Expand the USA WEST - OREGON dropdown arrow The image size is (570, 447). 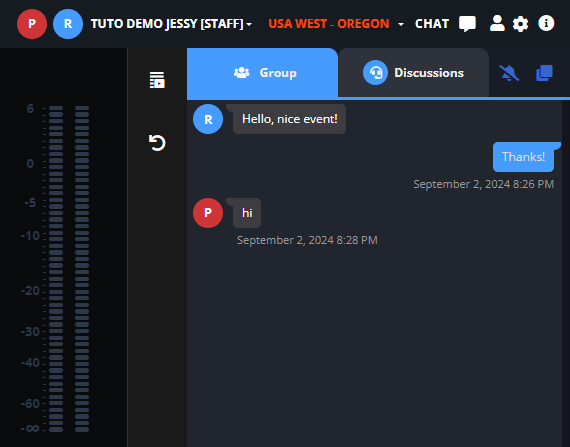click(401, 24)
